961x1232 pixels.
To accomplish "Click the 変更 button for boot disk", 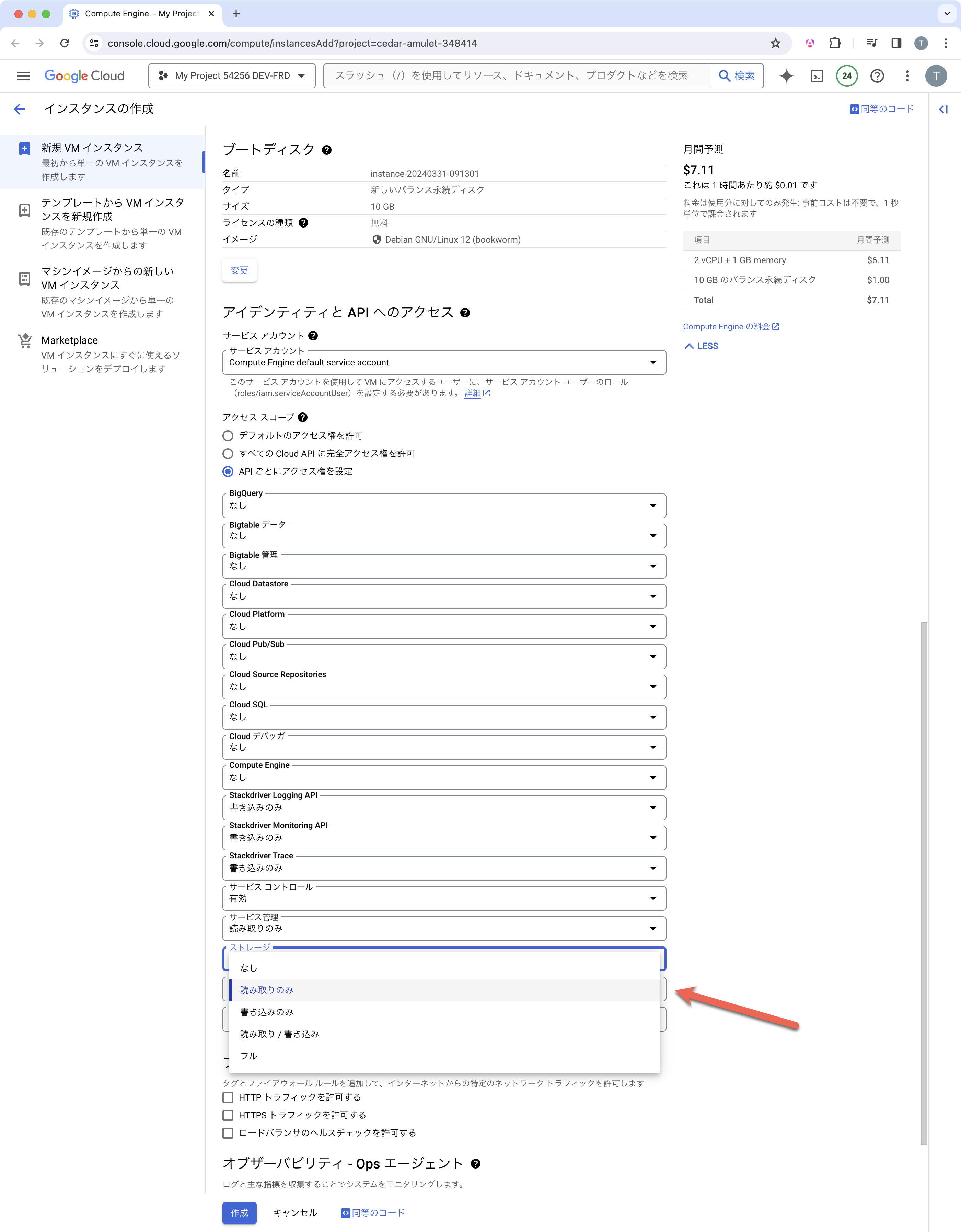I will [239, 270].
